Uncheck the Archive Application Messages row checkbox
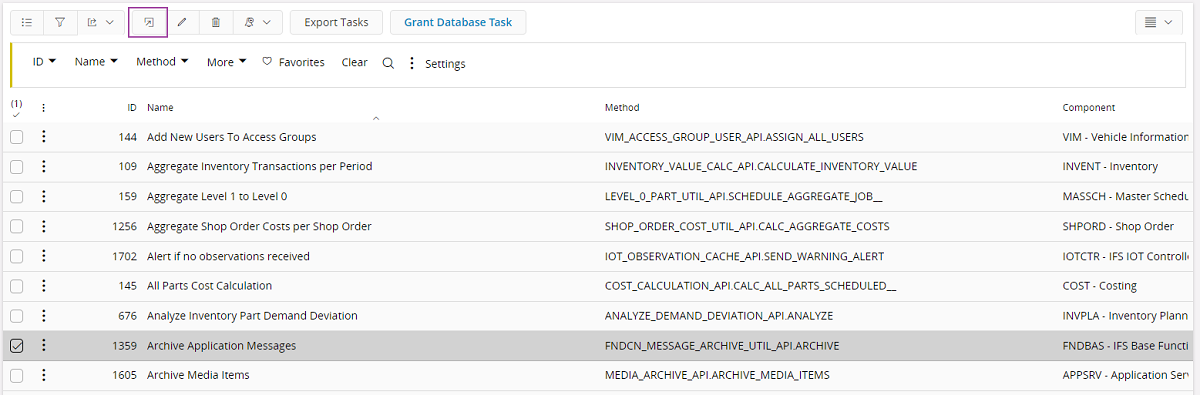The width and height of the screenshot is (1200, 395). (17, 346)
